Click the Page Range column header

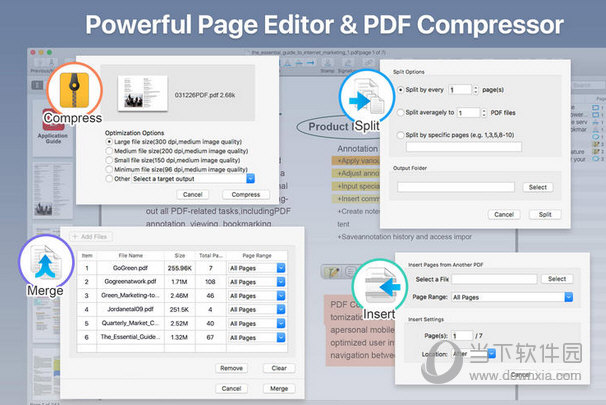coord(257,255)
